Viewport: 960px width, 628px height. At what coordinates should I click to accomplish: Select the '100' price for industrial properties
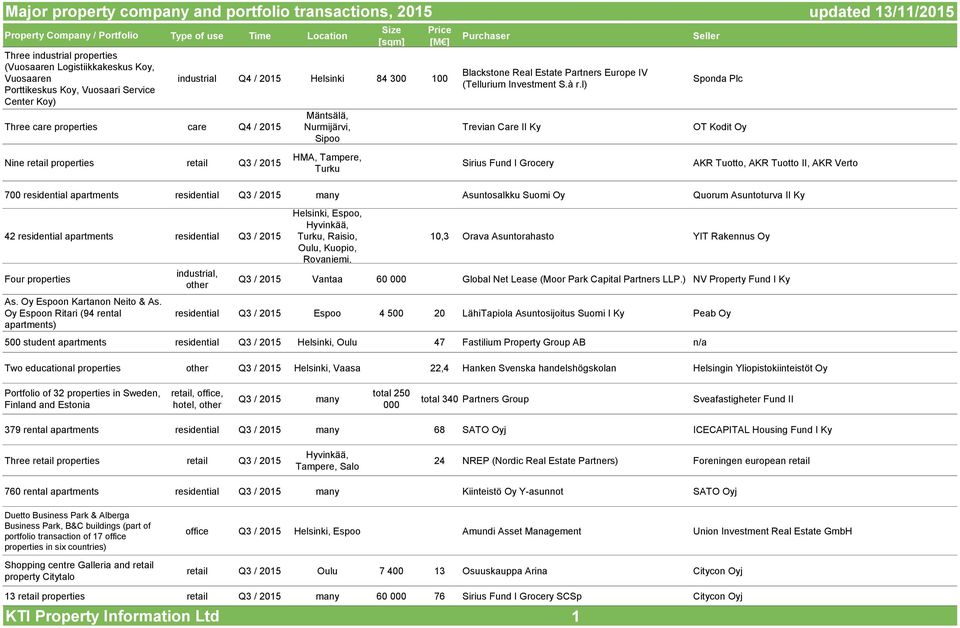pos(440,78)
